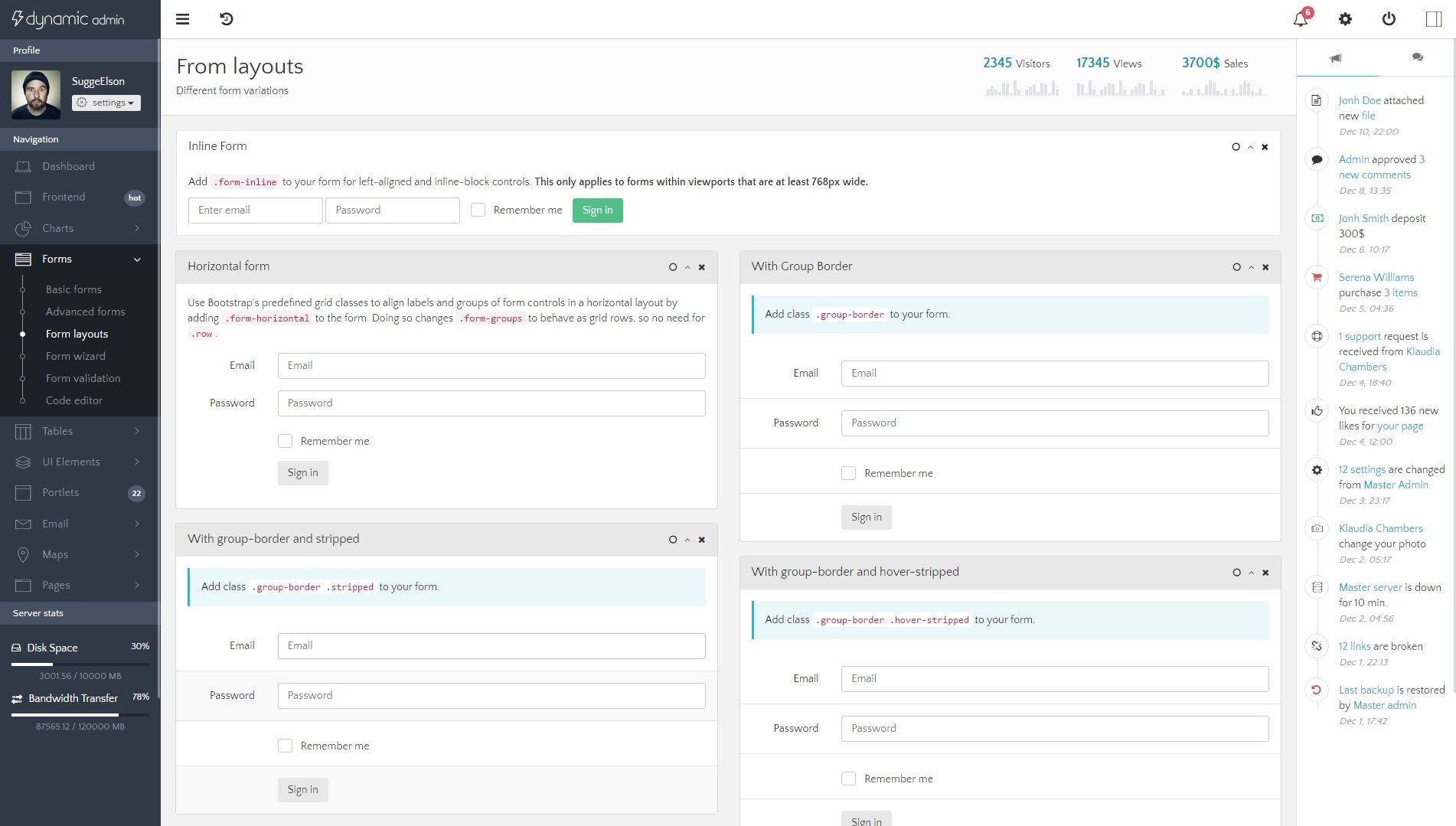This screenshot has width=1456, height=826.
Task: Open the profile settings dropdown
Action: (106, 103)
